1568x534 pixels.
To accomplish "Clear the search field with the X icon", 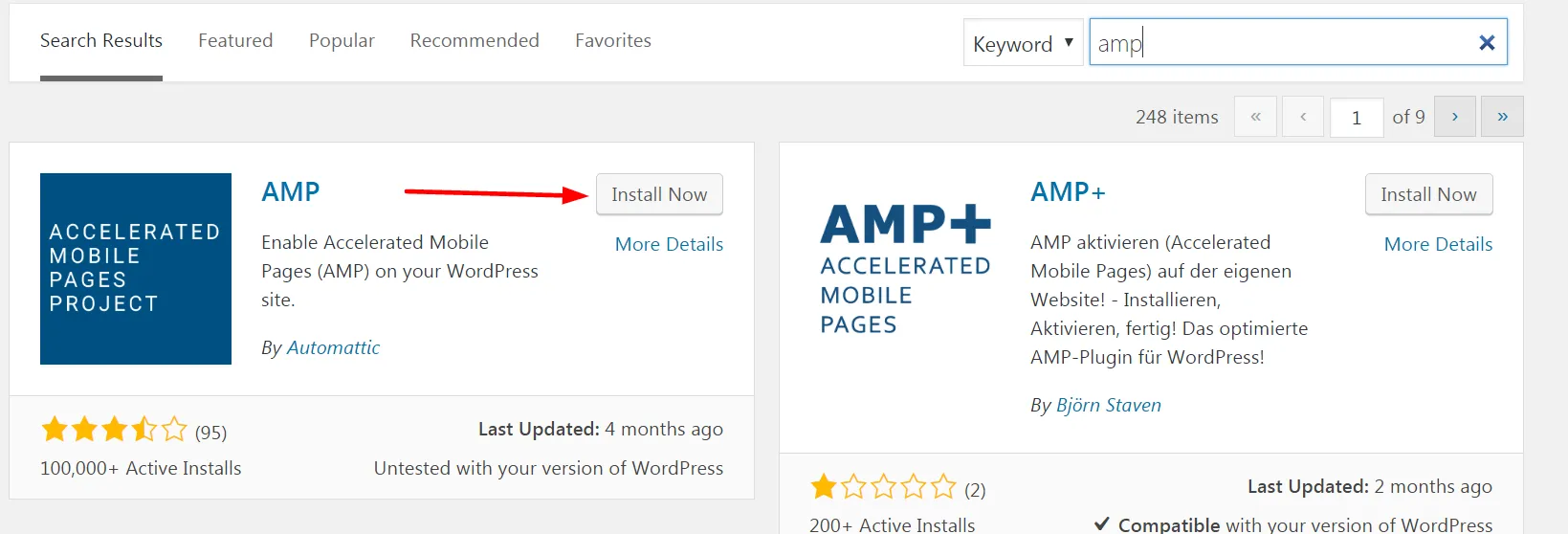I will point(1486,43).
